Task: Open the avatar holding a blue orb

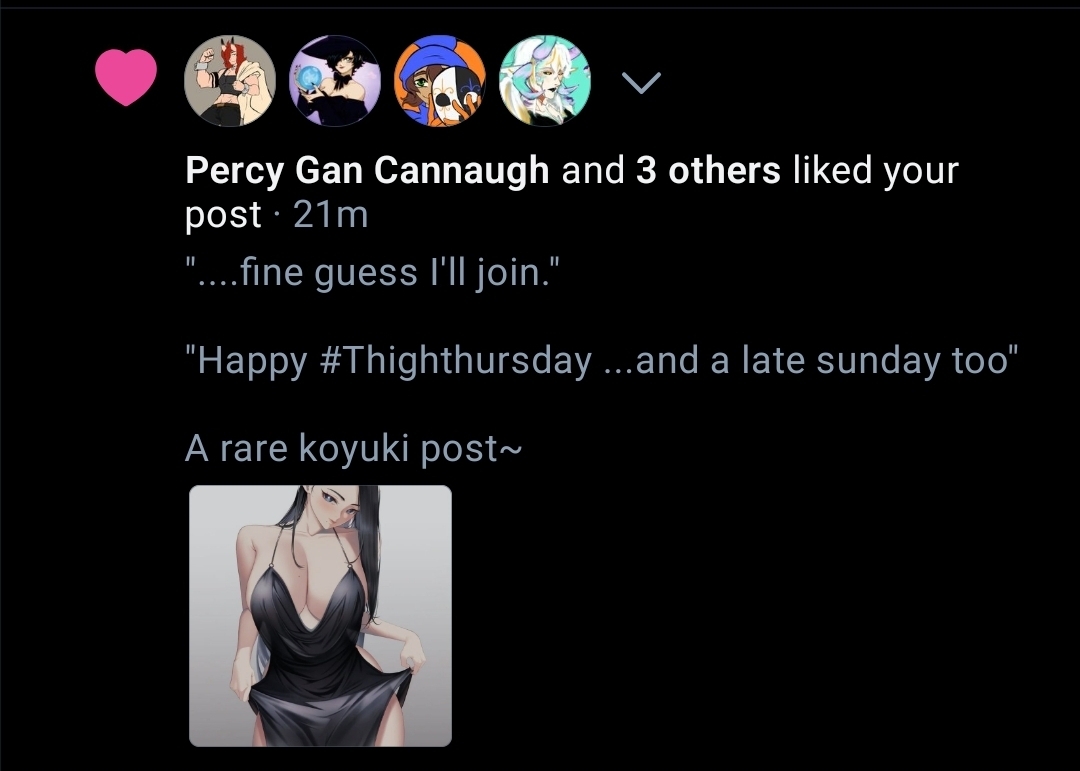Action: point(335,81)
